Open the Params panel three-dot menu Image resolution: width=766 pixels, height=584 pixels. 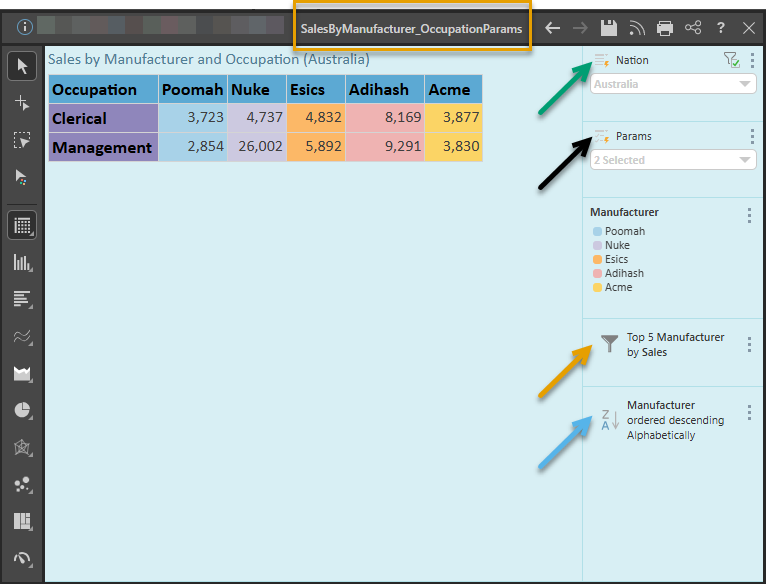[752, 136]
